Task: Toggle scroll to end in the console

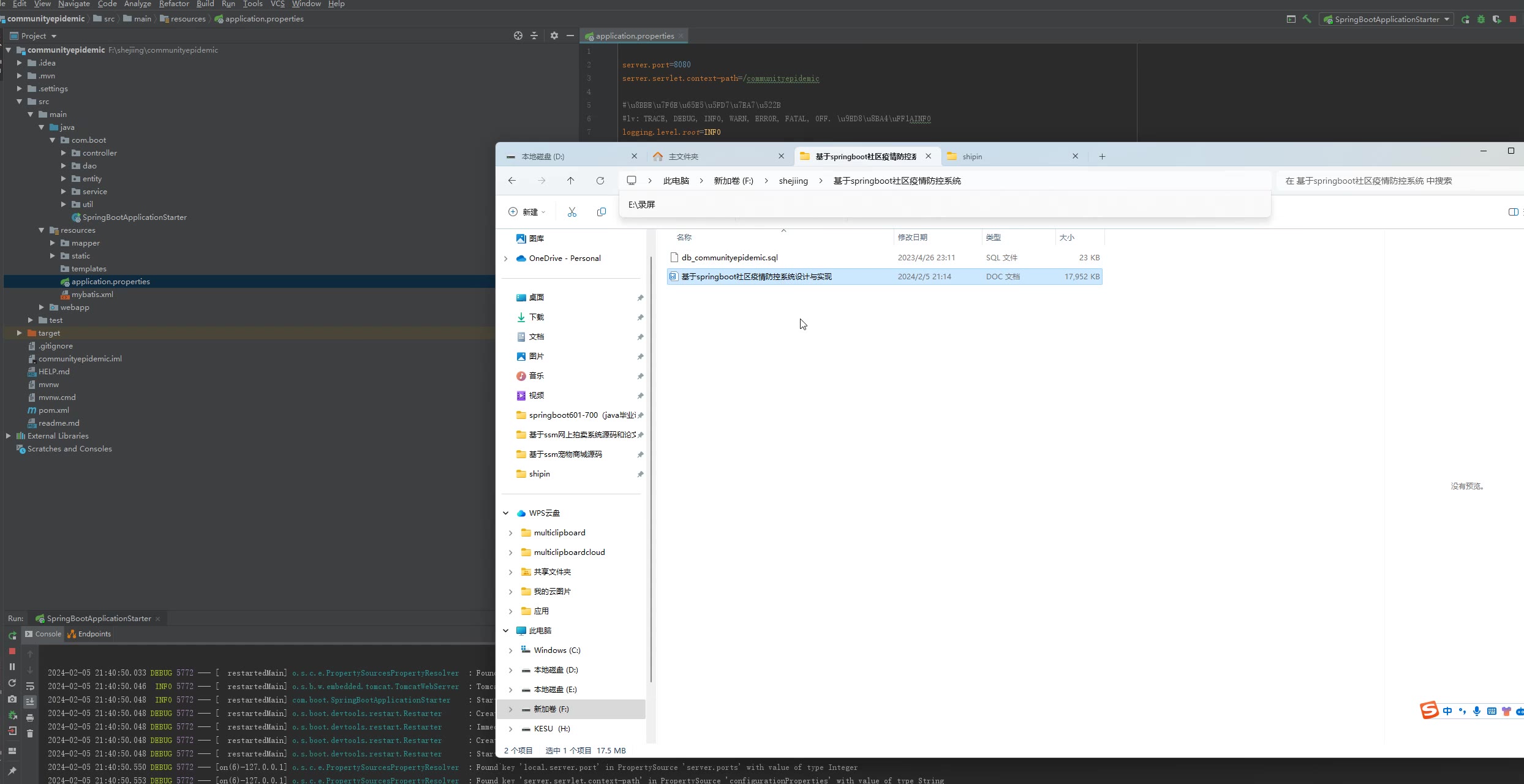Action: click(30, 701)
